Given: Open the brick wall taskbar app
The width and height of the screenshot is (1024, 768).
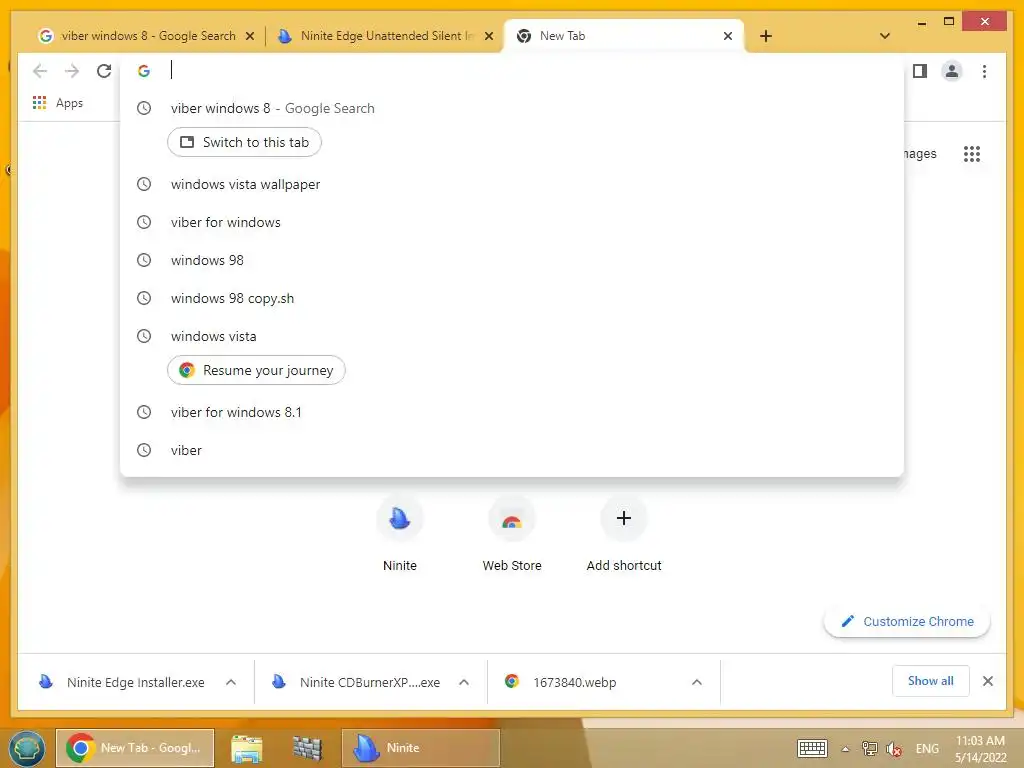Looking at the screenshot, I should 307,748.
